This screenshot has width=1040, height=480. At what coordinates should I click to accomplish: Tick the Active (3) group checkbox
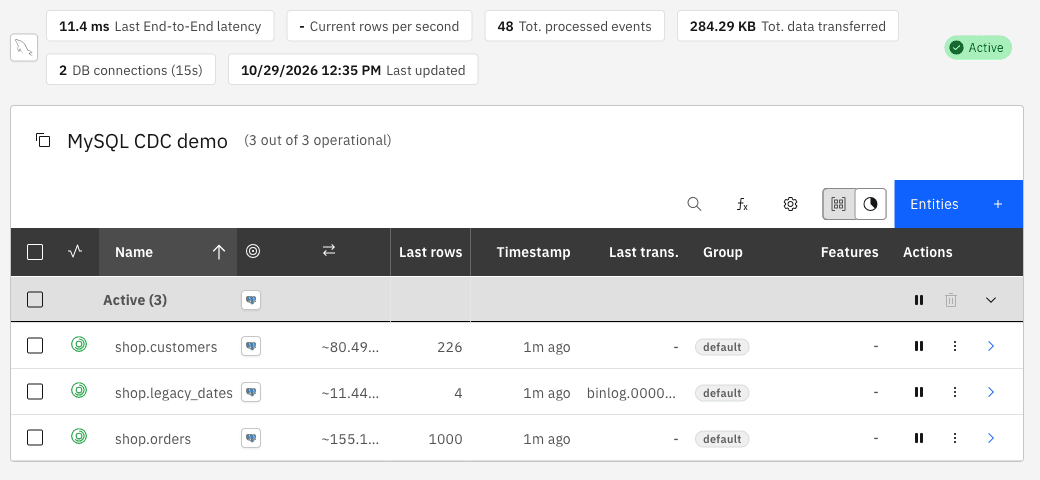[x=35, y=300]
